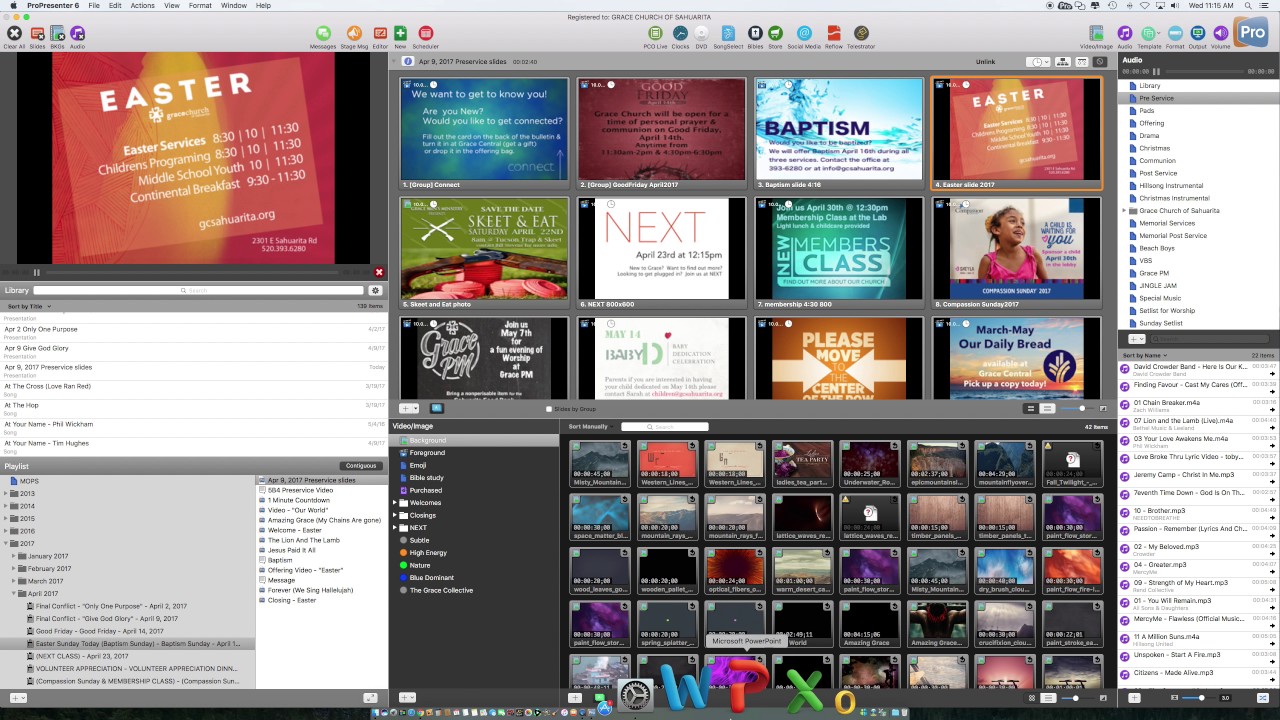
Task: Expand the January 2017 folder
Action: 14,556
